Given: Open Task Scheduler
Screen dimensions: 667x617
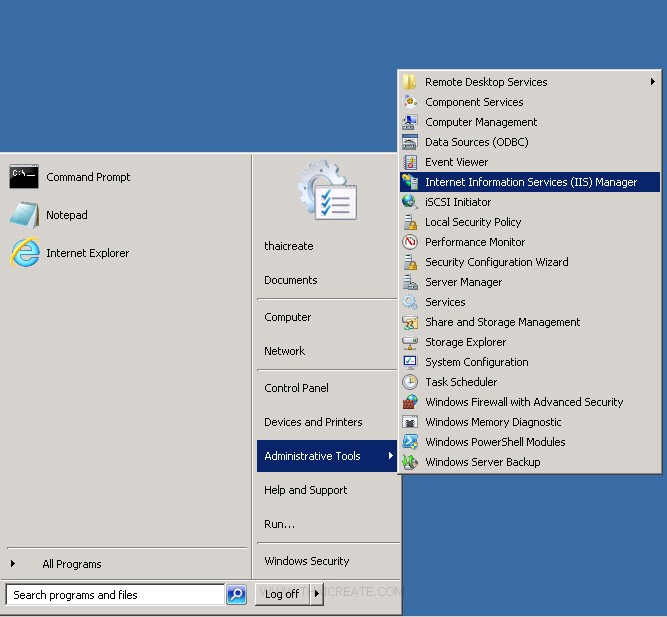Looking at the screenshot, I should pyautogui.click(x=530, y=382).
